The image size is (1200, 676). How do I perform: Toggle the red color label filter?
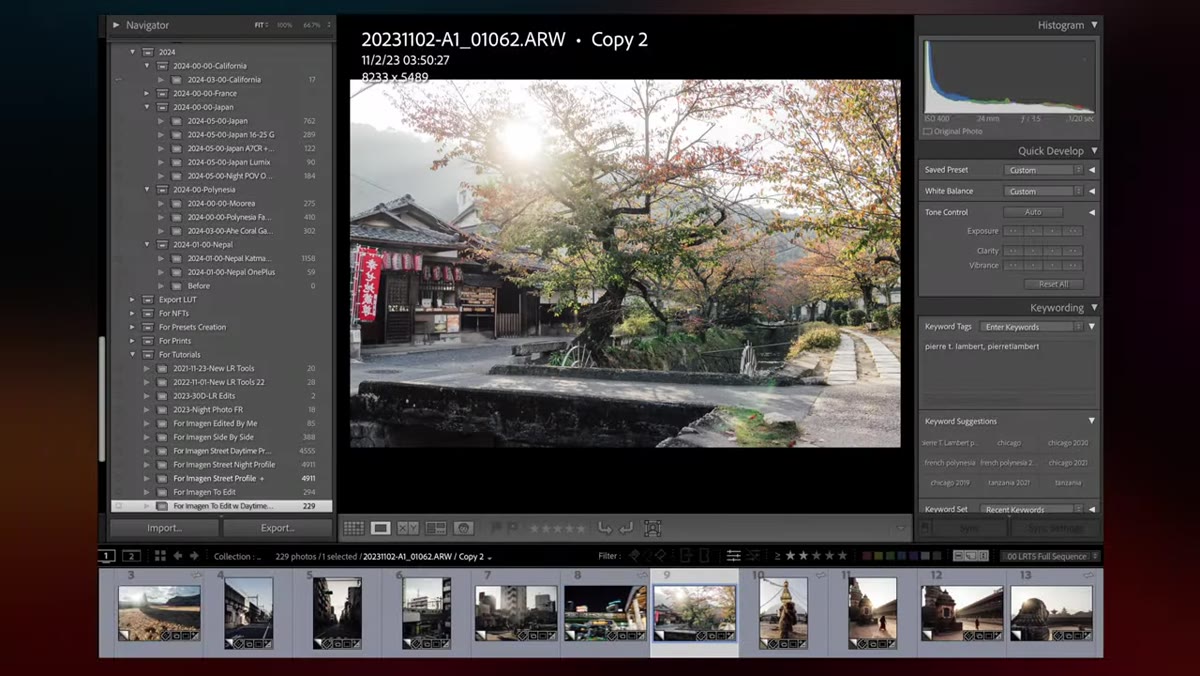pyautogui.click(x=868, y=556)
